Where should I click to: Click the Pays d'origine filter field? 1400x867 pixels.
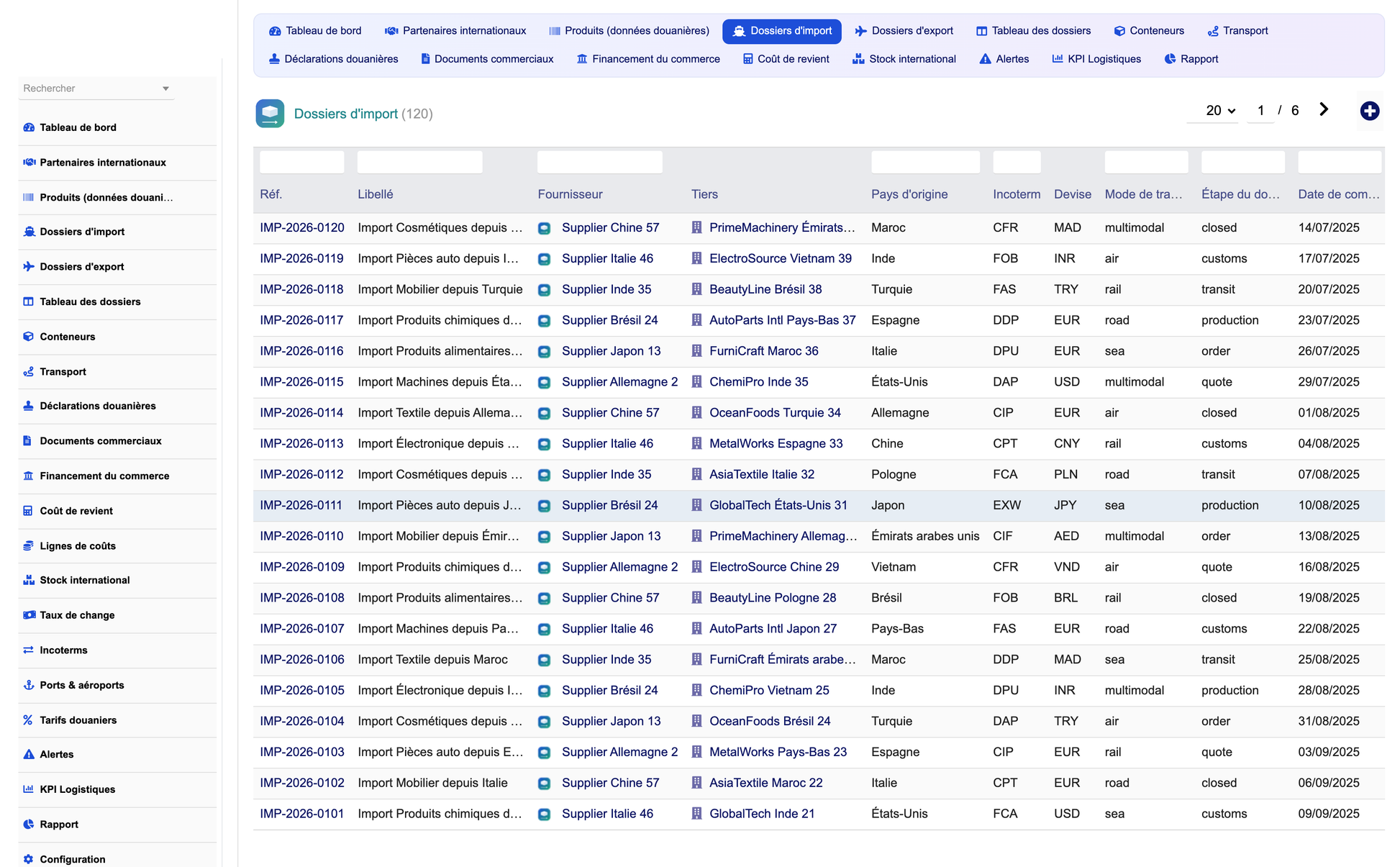tap(925, 163)
